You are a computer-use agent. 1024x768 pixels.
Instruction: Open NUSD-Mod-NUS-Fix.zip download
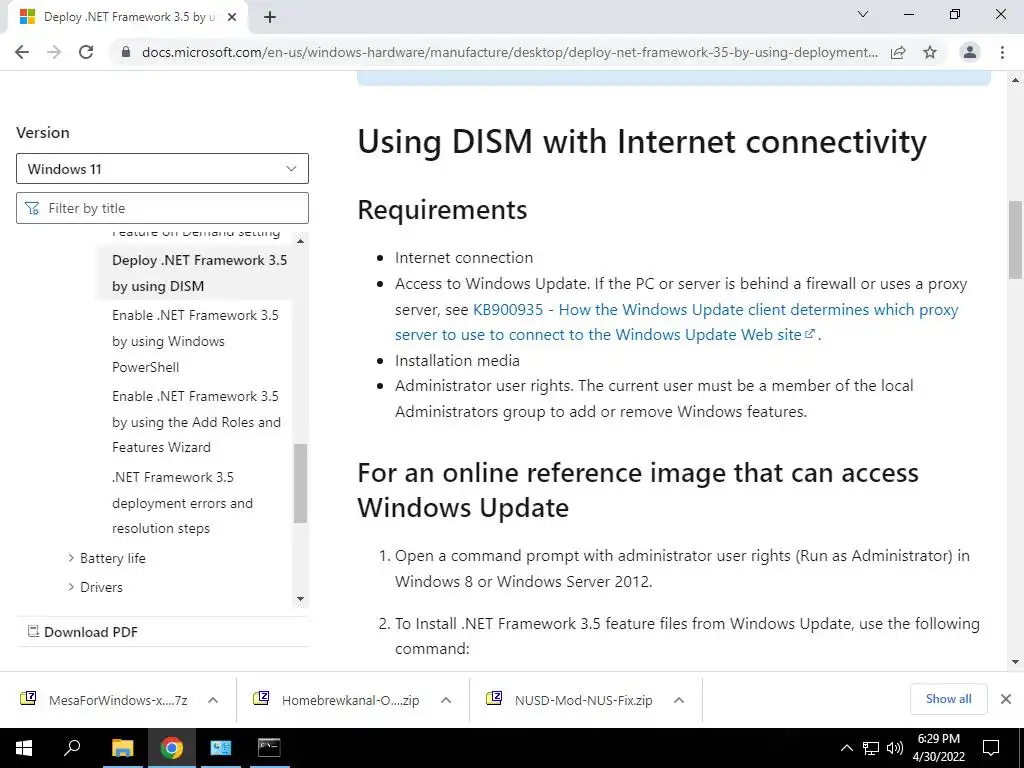[570, 700]
